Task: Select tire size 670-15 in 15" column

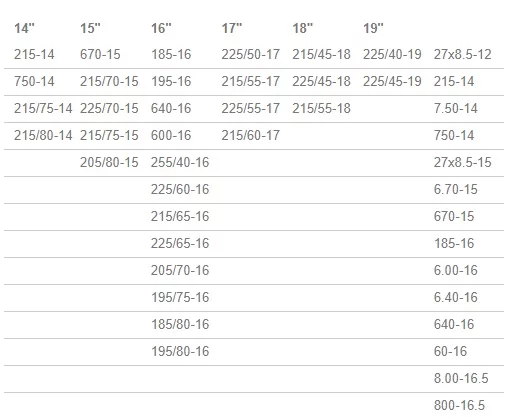Action: pos(100,54)
